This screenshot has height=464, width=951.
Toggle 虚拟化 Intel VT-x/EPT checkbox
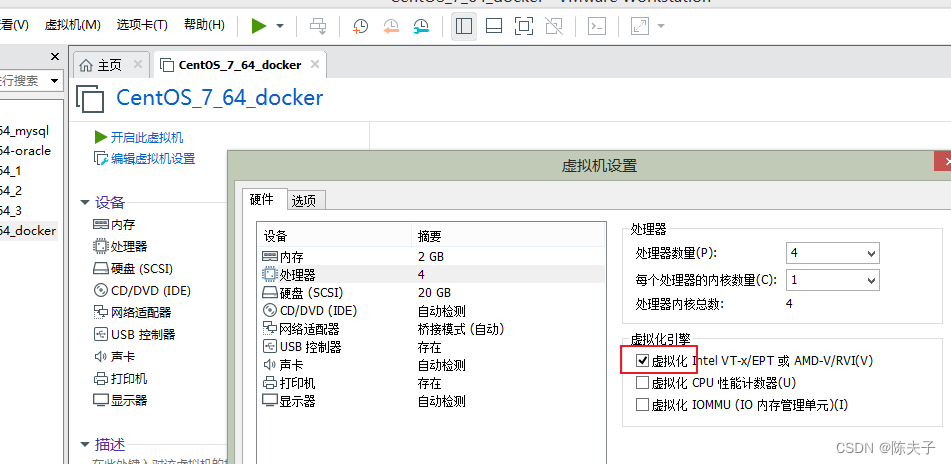point(642,361)
